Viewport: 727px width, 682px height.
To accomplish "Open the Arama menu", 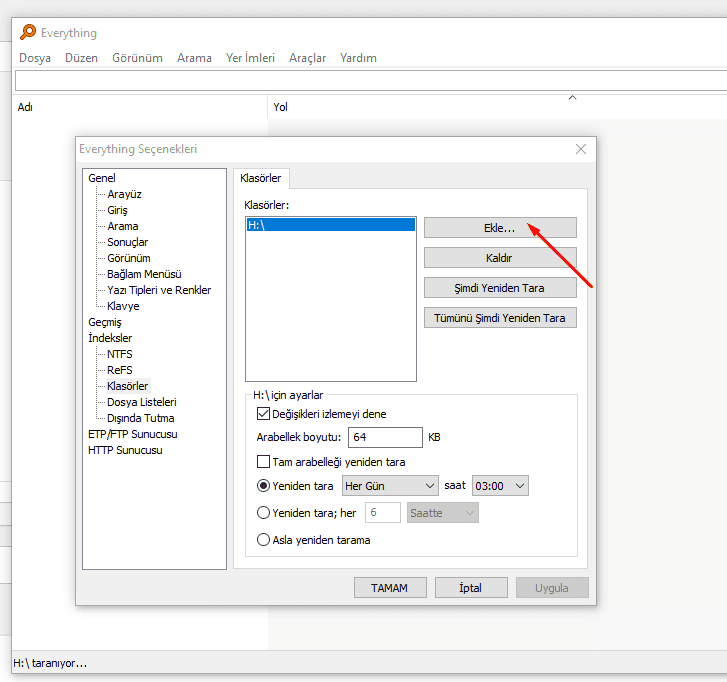I will tap(194, 58).
